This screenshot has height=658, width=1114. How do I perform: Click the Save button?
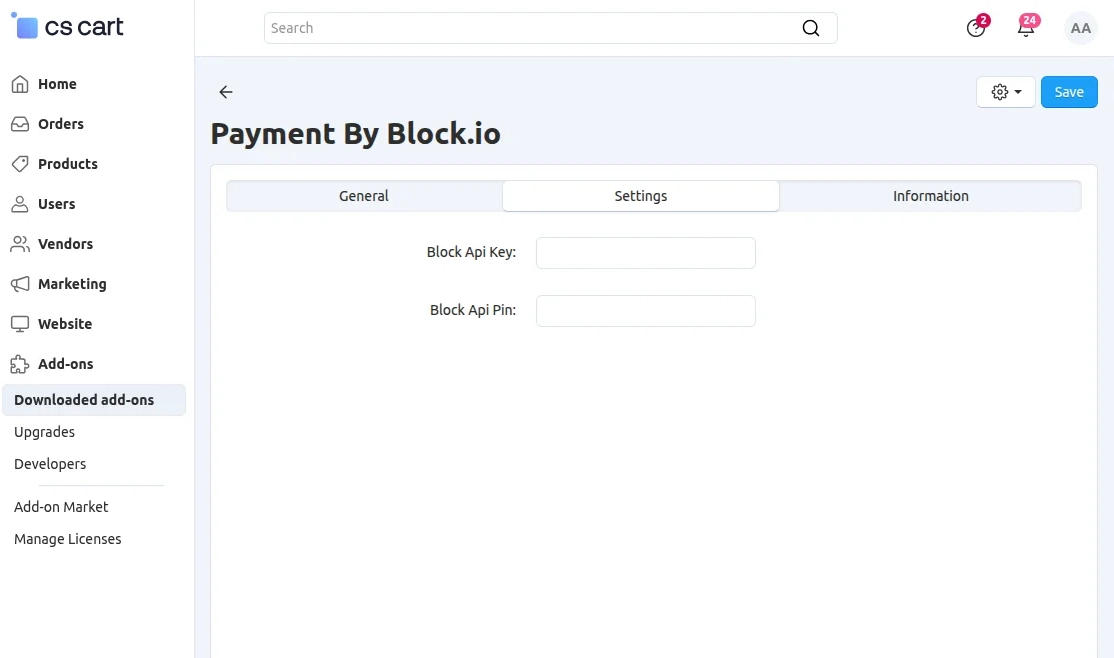tap(1069, 92)
